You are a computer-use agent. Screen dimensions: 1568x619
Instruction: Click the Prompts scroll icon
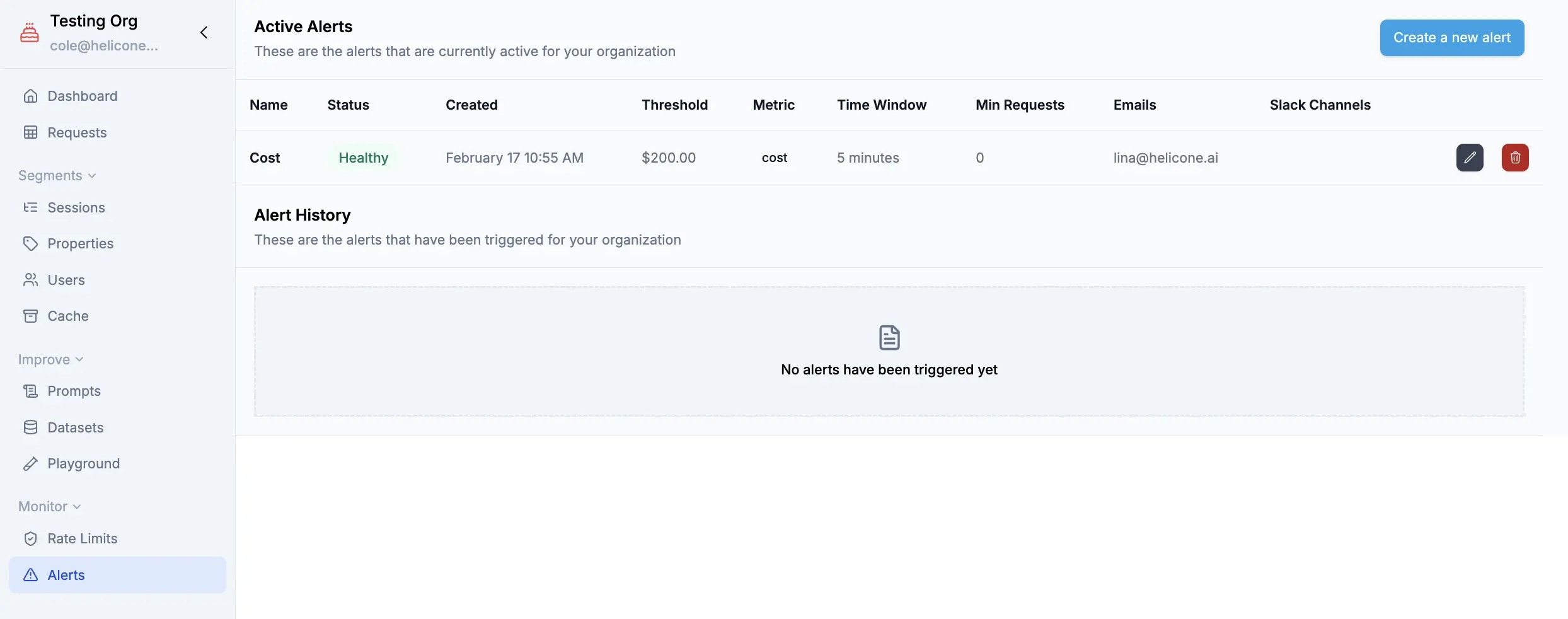point(30,391)
